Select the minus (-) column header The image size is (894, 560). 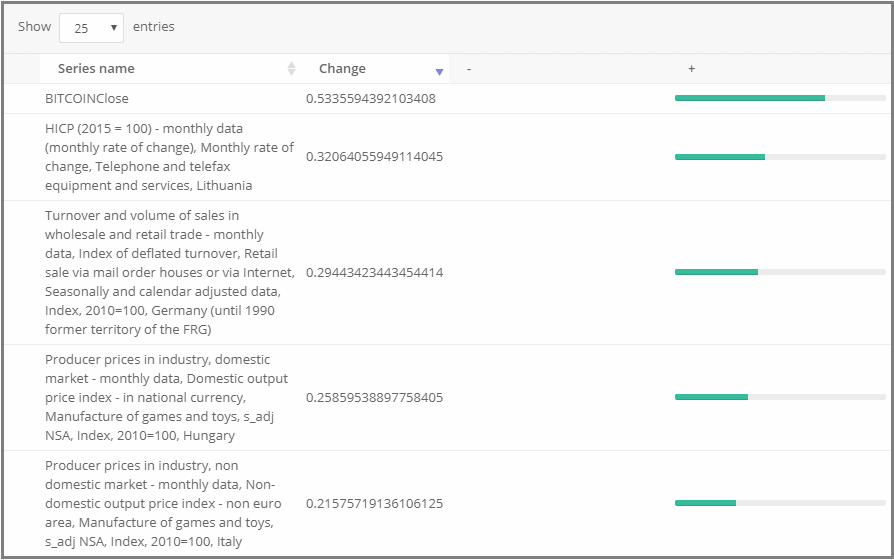(469, 69)
